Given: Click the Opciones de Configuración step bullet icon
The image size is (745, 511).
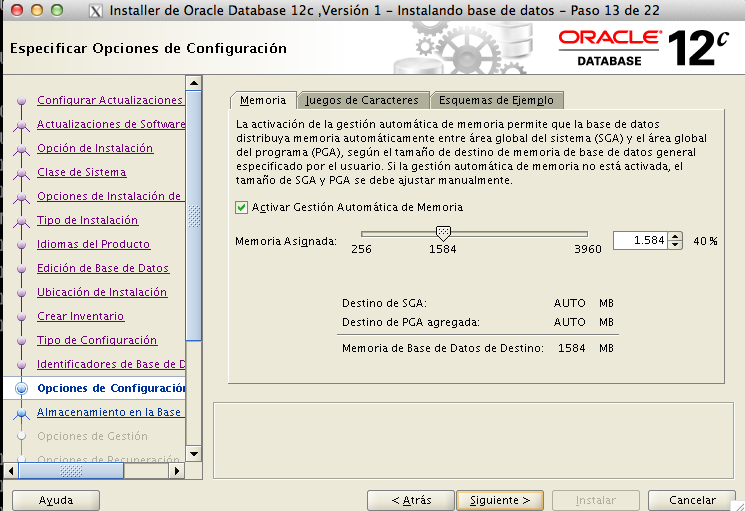Looking at the screenshot, I should click(x=21, y=388).
